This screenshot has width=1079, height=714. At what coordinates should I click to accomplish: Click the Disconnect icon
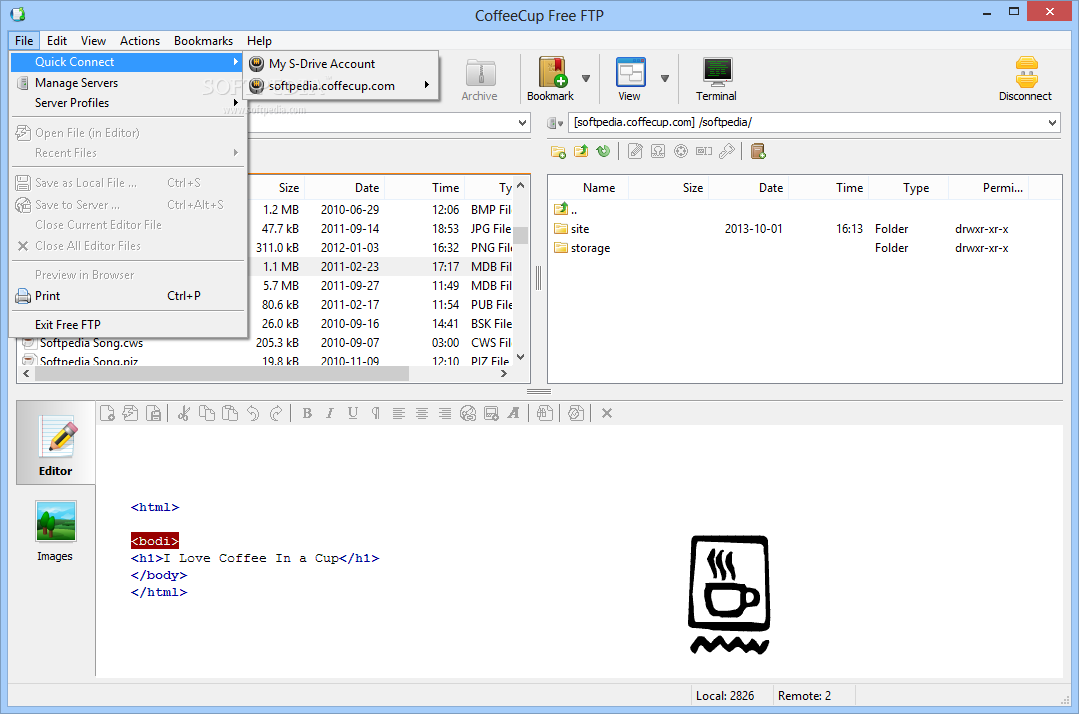[1025, 80]
